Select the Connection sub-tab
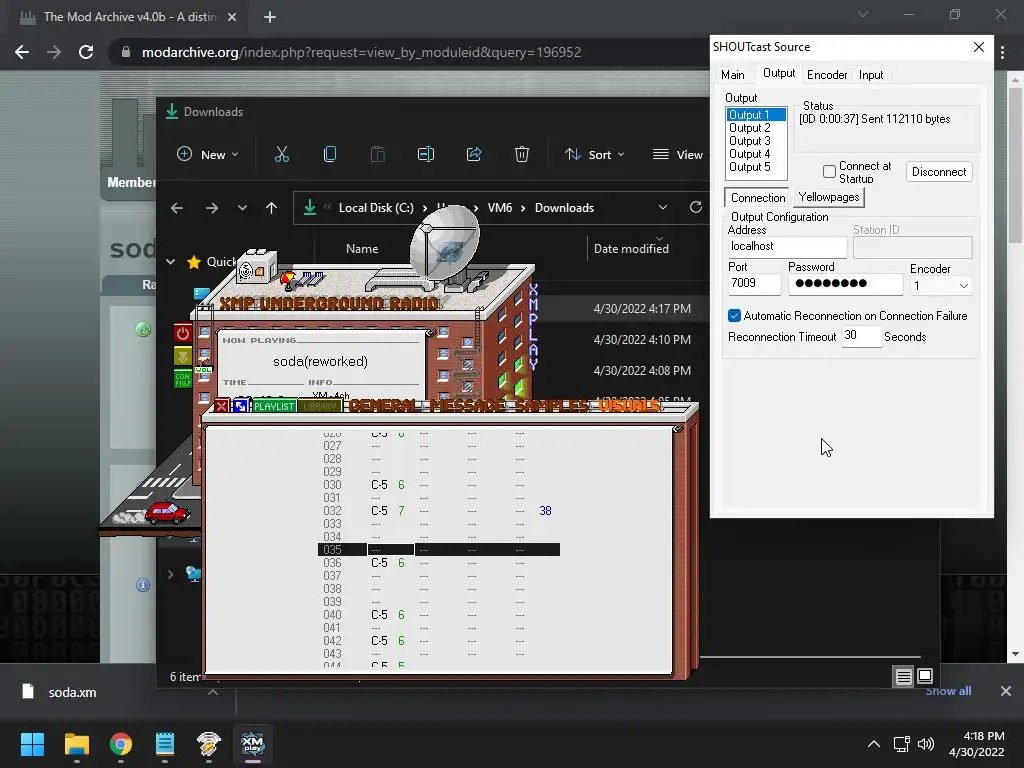This screenshot has height=768, width=1024. (758, 197)
